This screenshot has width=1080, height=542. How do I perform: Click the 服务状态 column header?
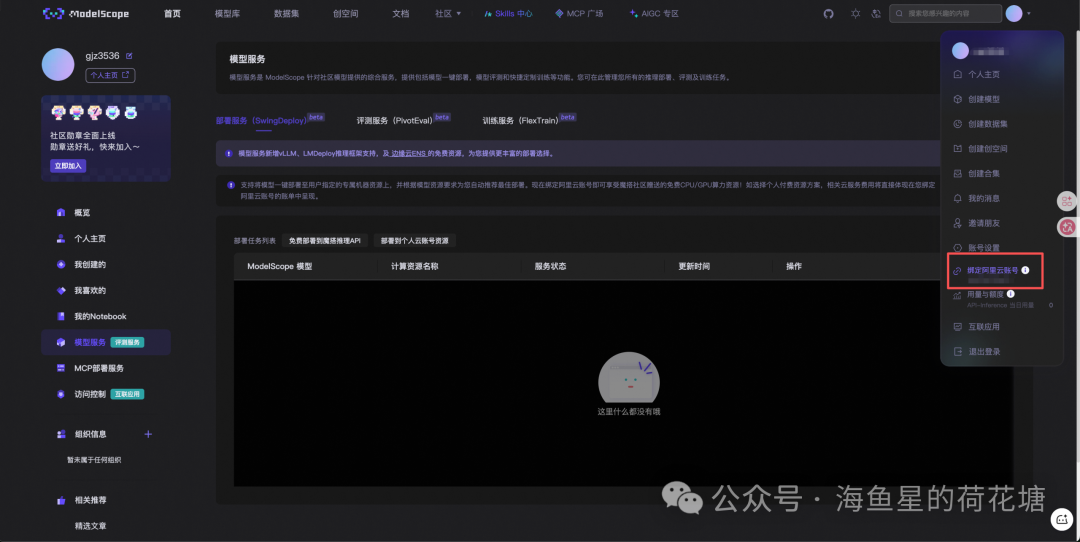550,267
